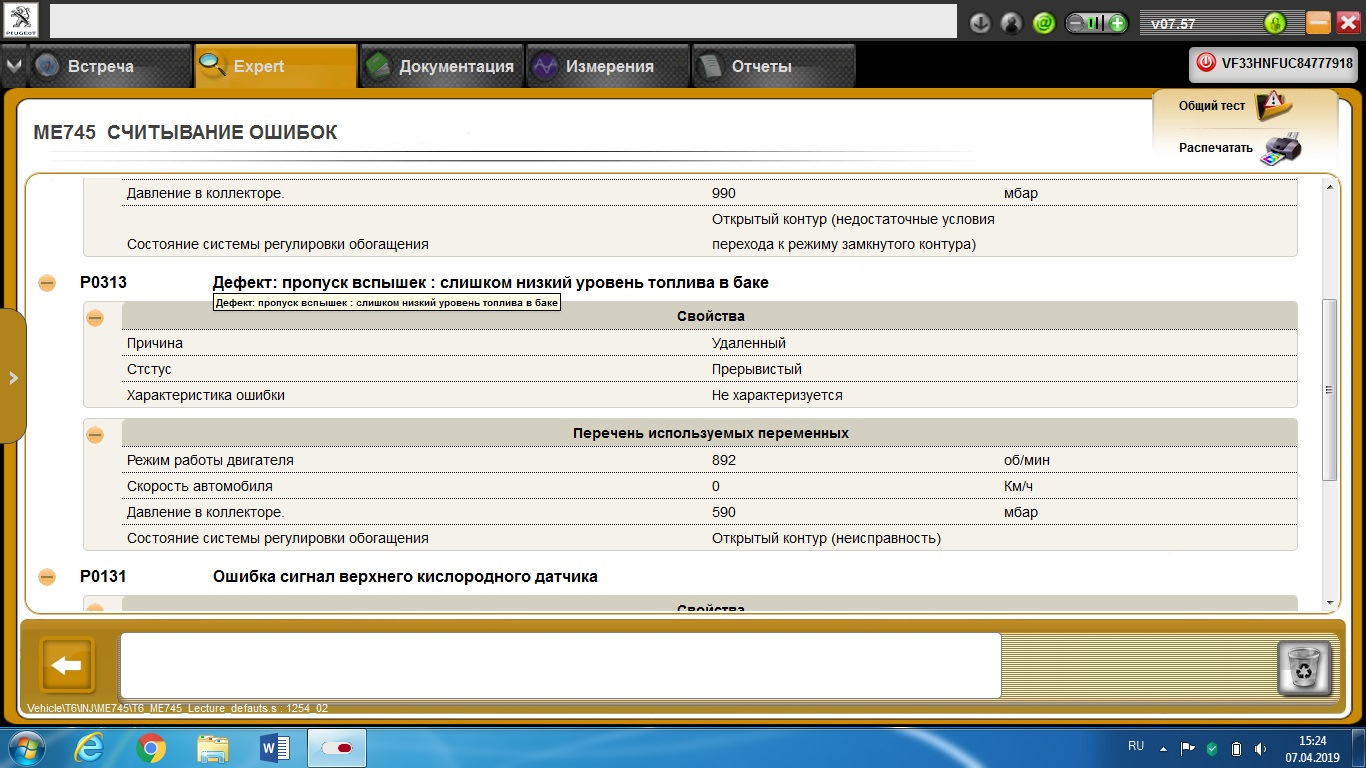This screenshot has width=1366, height=768.
Task: Go back with the orange arrow button
Action: pos(66,665)
